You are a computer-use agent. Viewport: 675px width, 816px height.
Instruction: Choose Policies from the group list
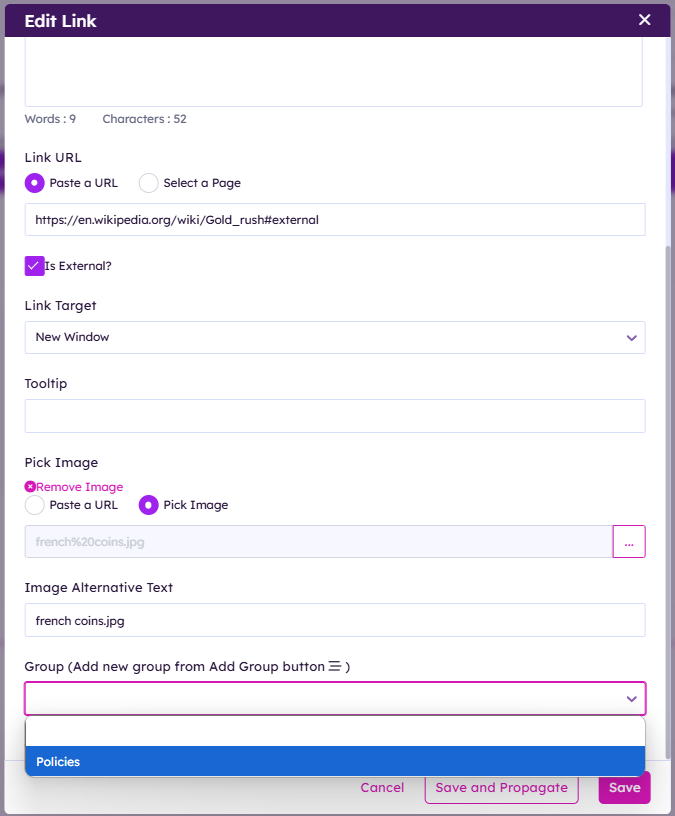(334, 762)
